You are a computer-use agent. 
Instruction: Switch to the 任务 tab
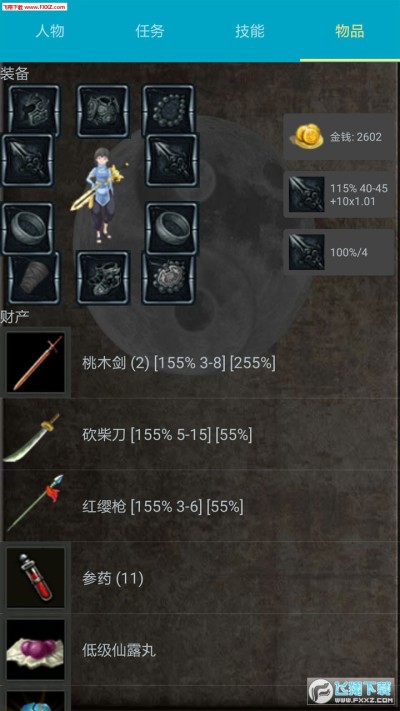click(x=150, y=31)
